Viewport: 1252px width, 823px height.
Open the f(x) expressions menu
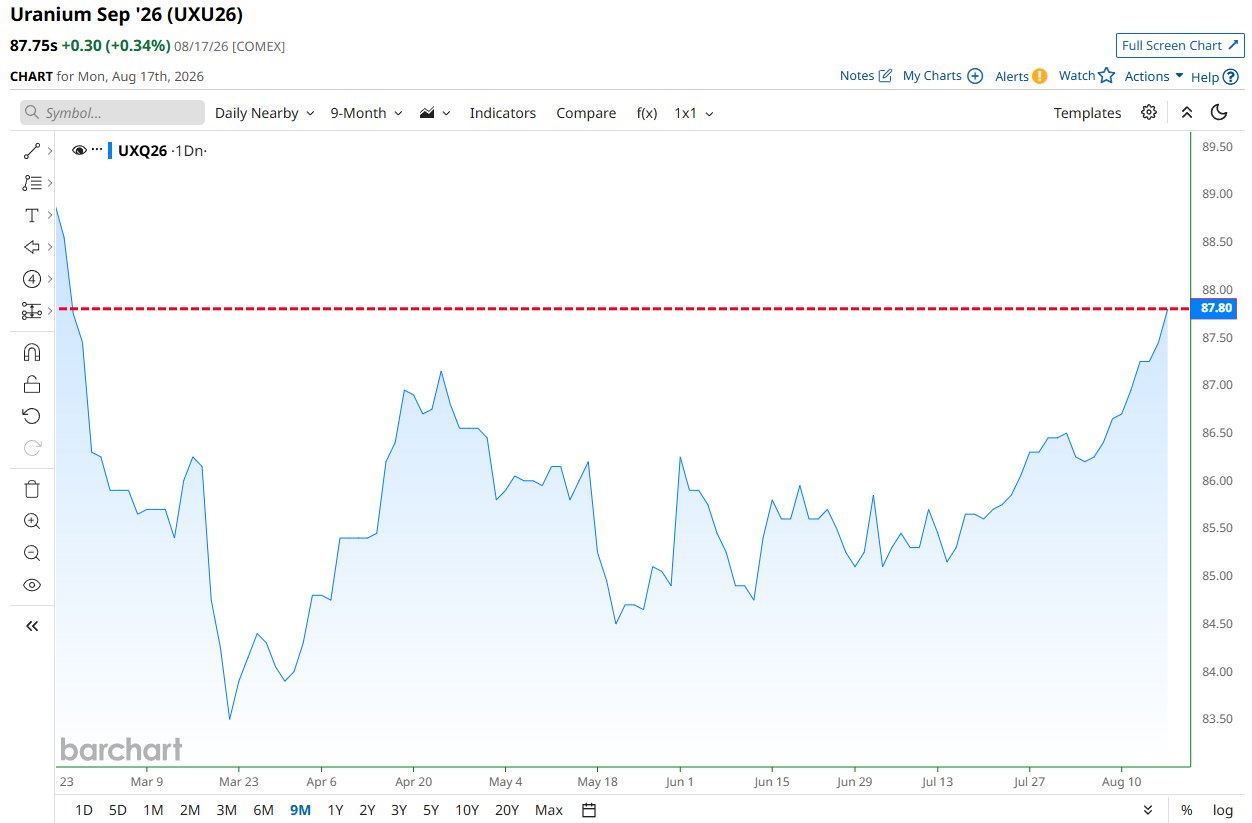647,113
